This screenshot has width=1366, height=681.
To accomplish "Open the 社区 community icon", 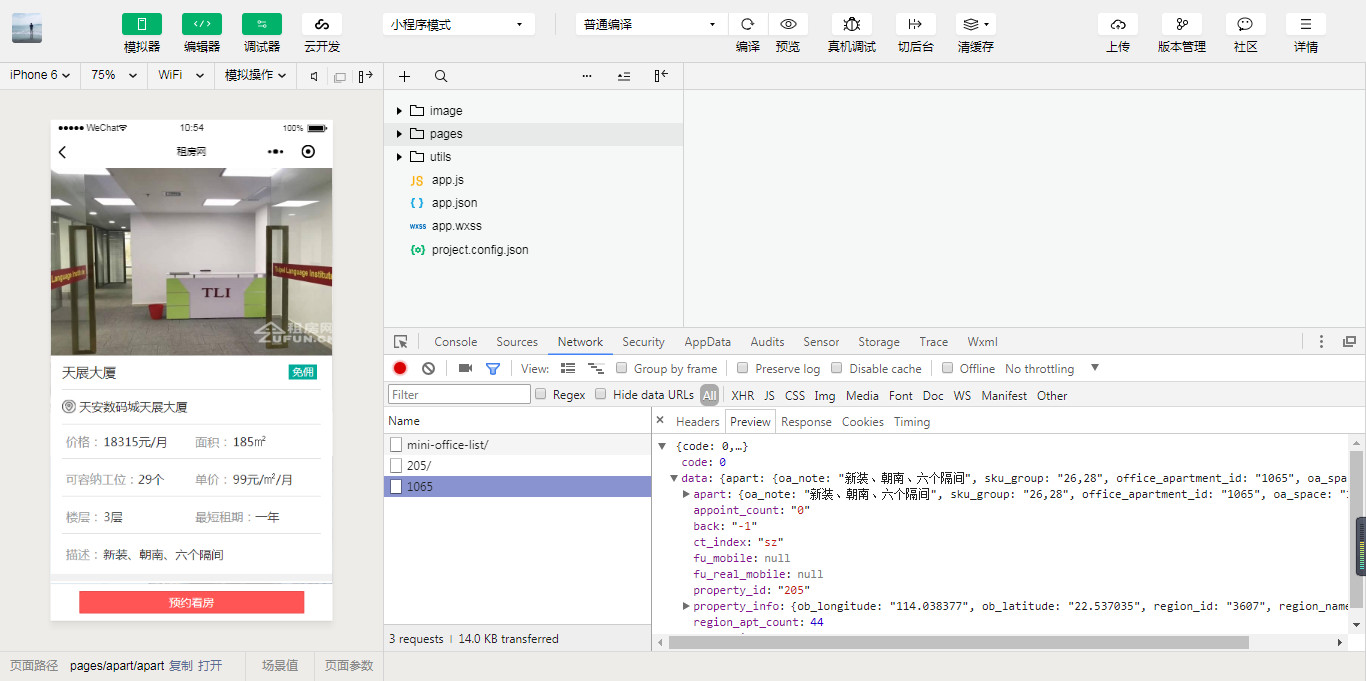I will point(1246,24).
